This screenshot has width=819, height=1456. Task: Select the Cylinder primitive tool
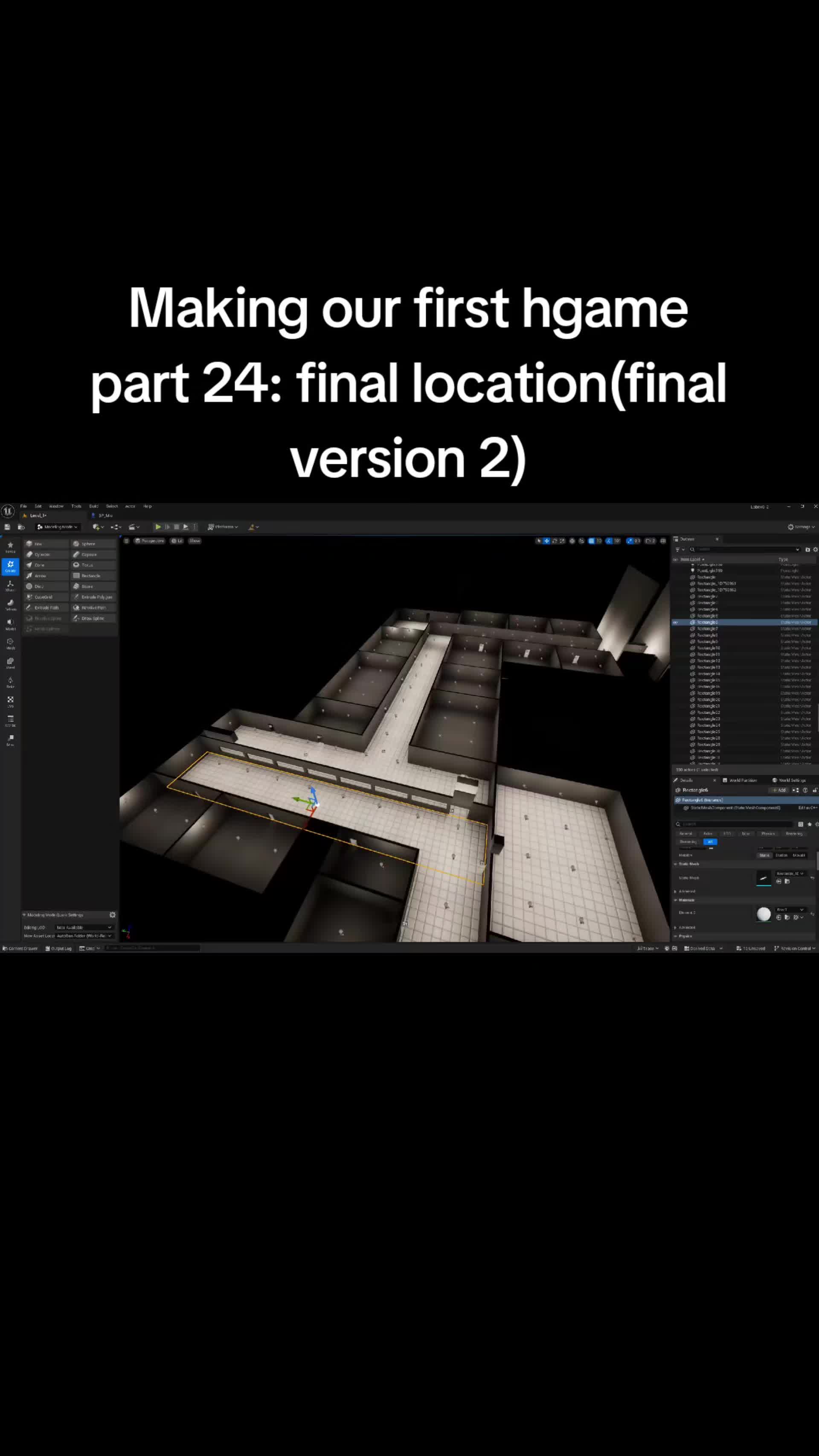[46, 554]
